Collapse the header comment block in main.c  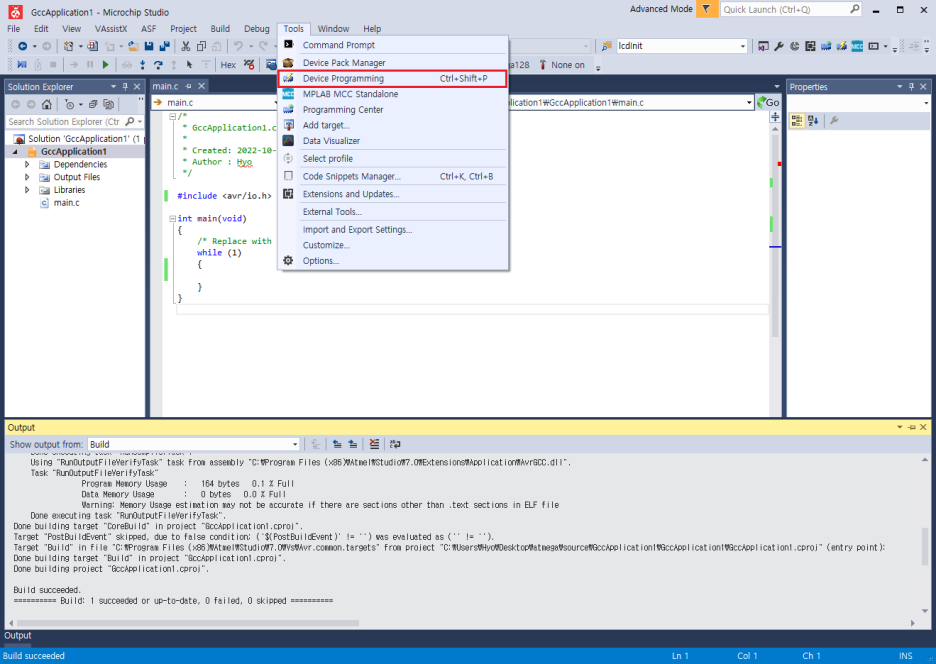(x=173, y=116)
